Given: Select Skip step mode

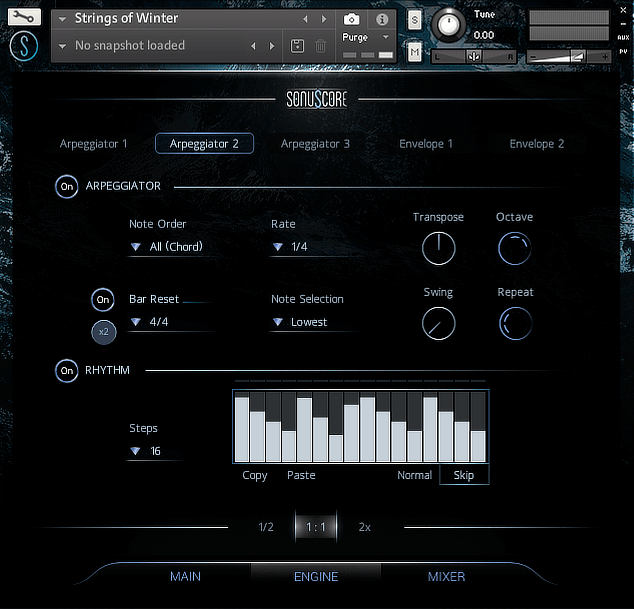Looking at the screenshot, I should [464, 475].
